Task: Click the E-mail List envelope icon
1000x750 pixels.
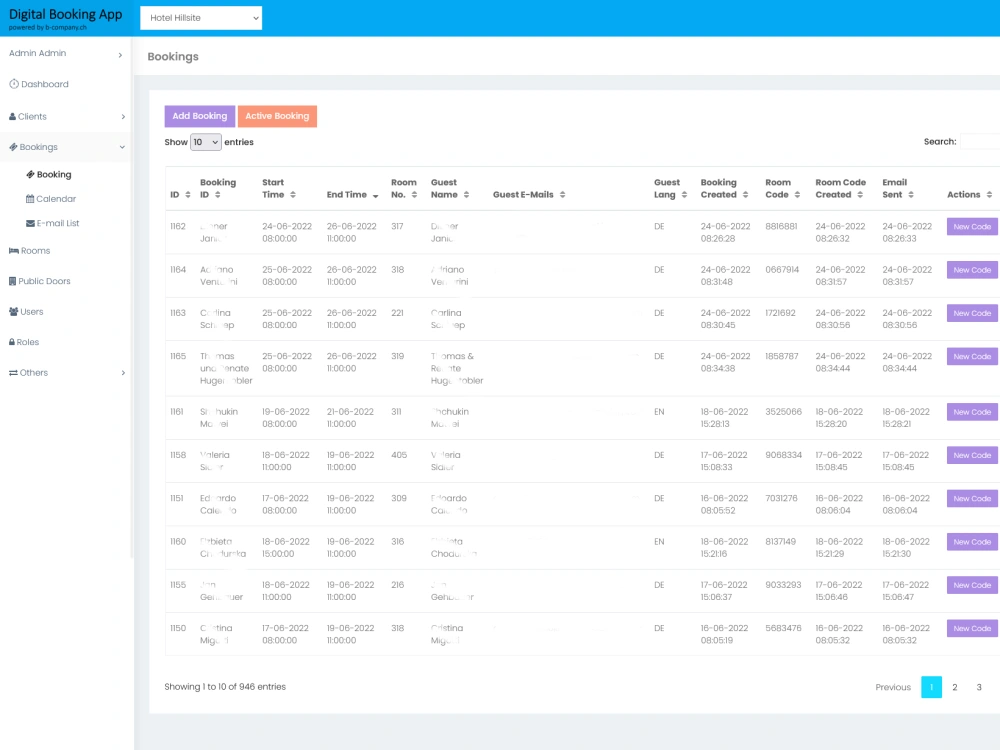Action: pos(30,223)
